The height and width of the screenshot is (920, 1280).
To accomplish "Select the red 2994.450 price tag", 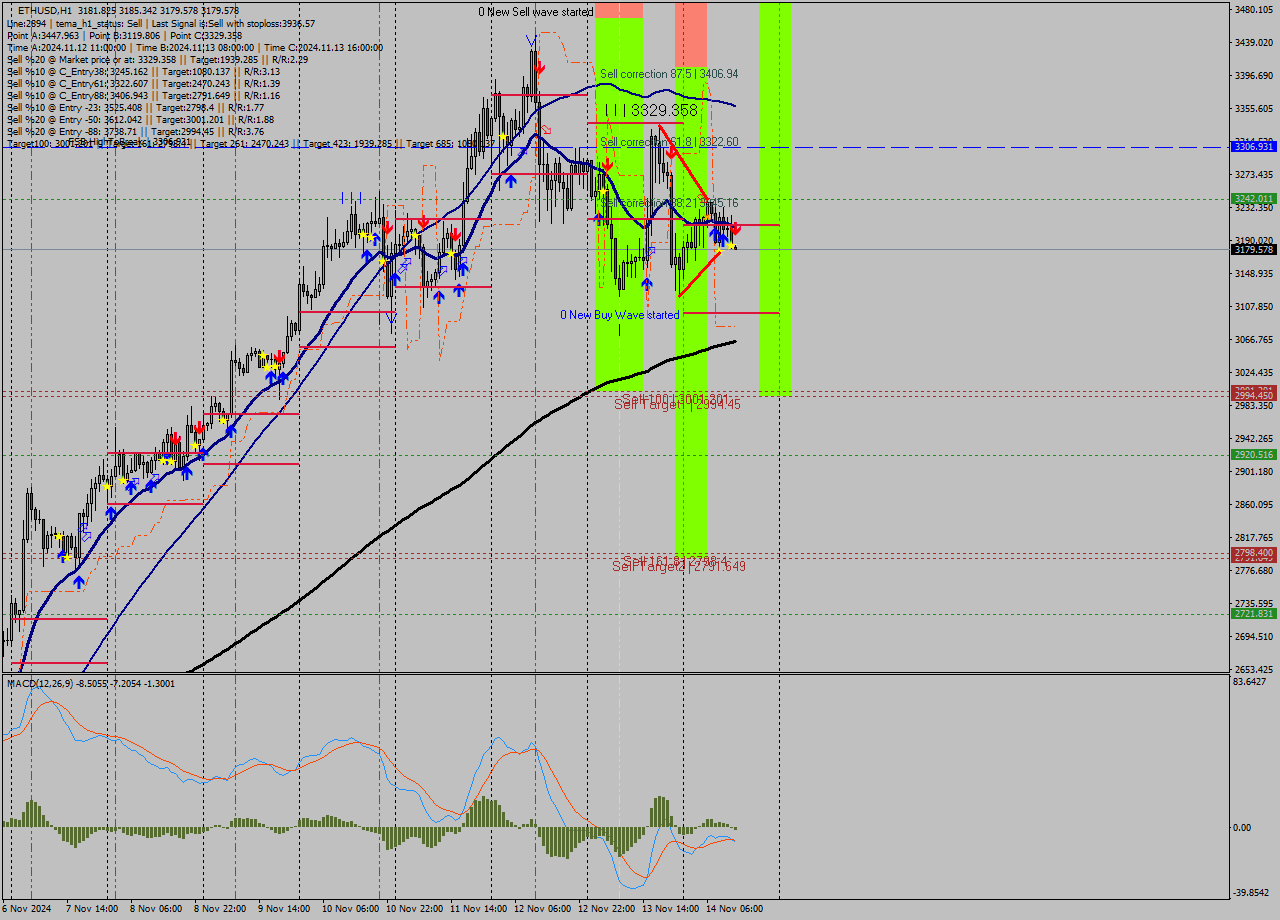I will pos(1254,396).
